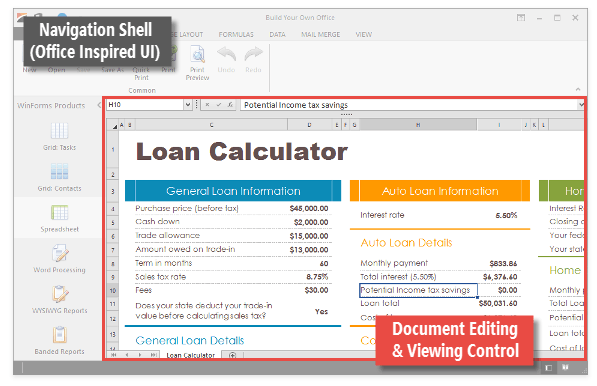Image resolution: width=597 pixels, height=386 pixels.
Task: Select column D header
Action: (x=309, y=125)
